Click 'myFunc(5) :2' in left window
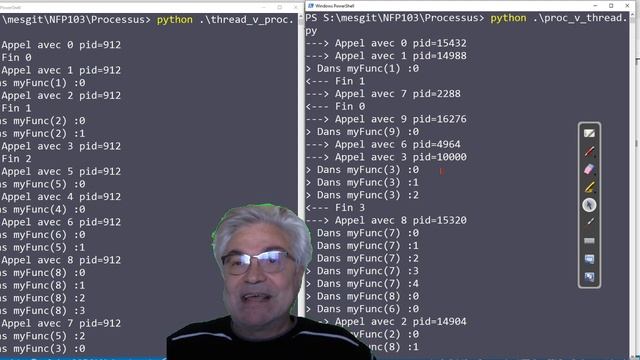Image resolution: width=640 pixels, height=360 pixels. click(x=49, y=336)
